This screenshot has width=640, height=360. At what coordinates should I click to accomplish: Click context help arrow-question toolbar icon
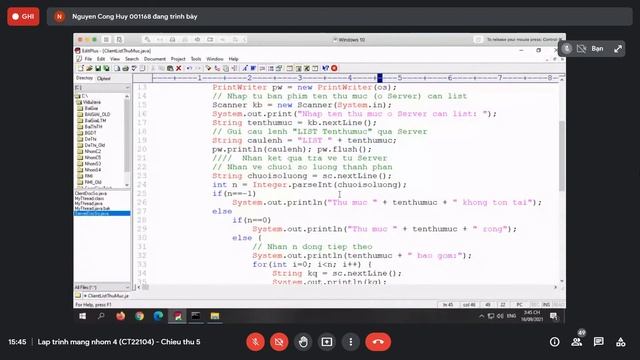pos(325,68)
